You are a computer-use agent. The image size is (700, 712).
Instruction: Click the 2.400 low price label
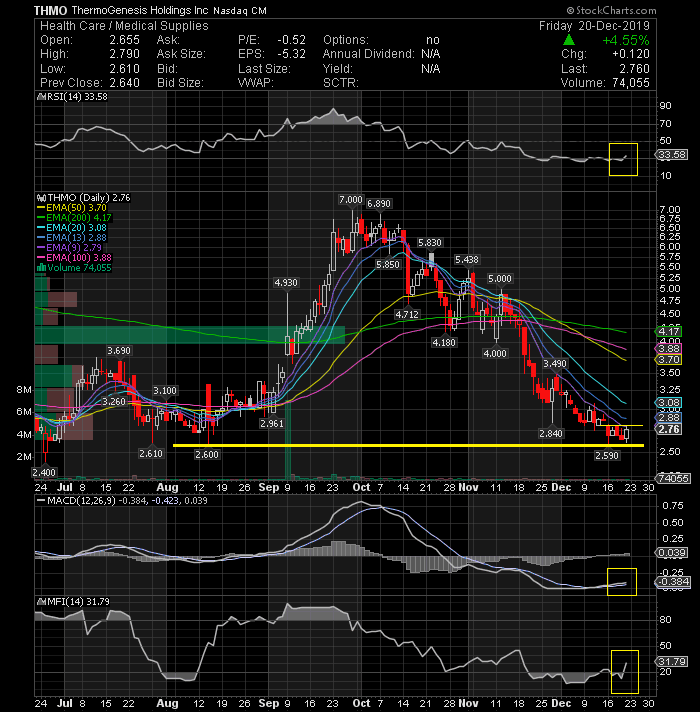pyautogui.click(x=44, y=472)
